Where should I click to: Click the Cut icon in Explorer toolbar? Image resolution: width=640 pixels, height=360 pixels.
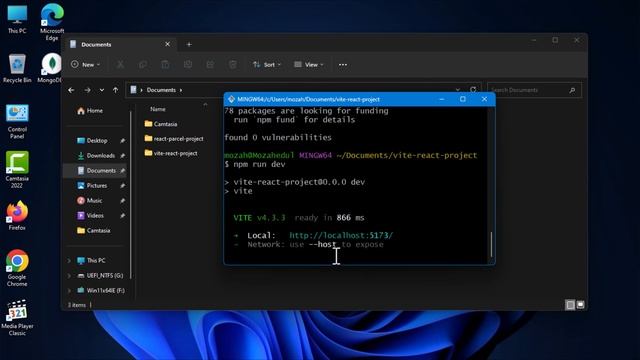[120, 64]
